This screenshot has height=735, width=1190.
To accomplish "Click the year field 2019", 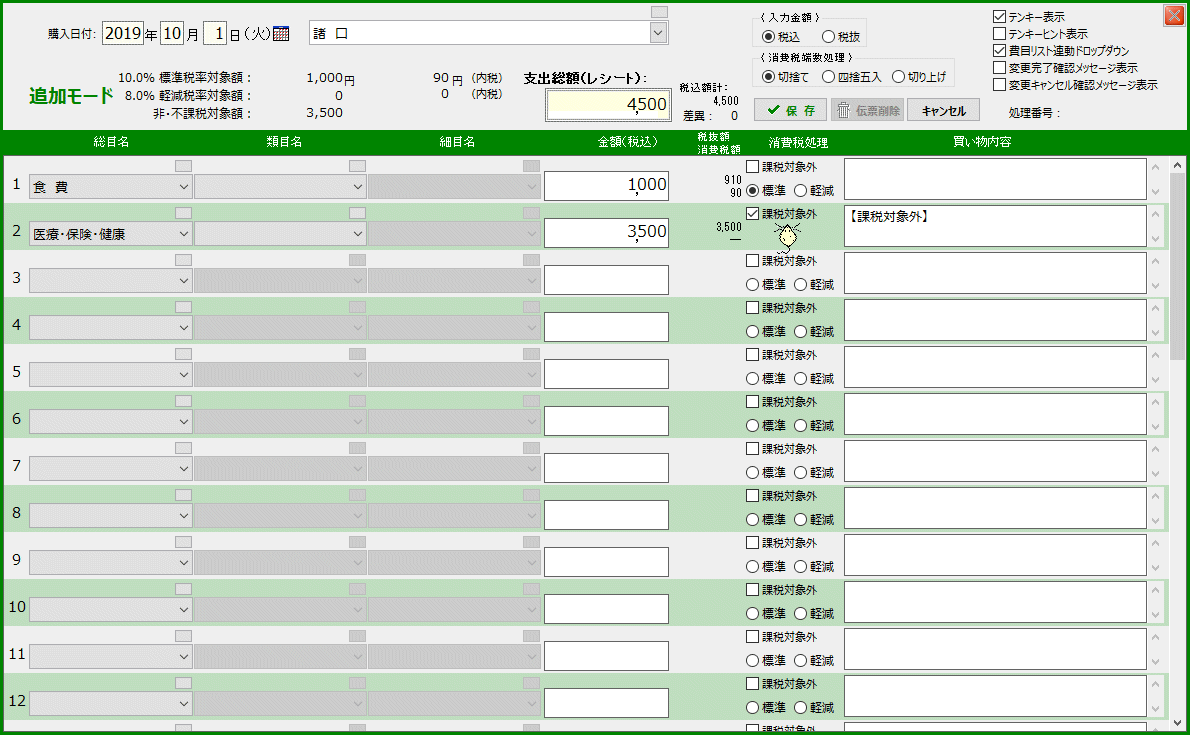I will (123, 33).
